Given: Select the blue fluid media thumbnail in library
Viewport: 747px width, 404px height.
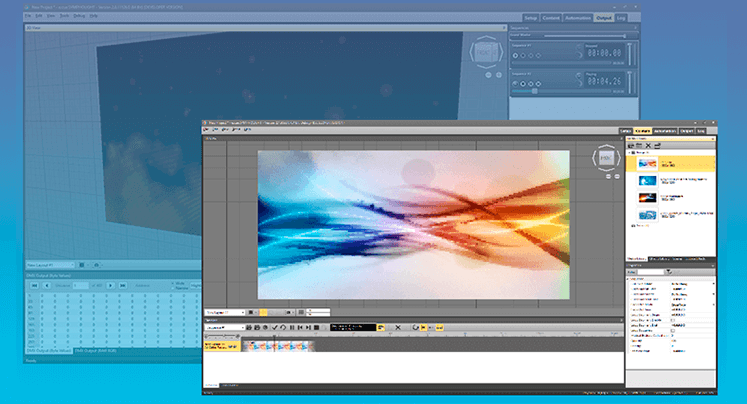Looking at the screenshot, I should coord(647,181).
